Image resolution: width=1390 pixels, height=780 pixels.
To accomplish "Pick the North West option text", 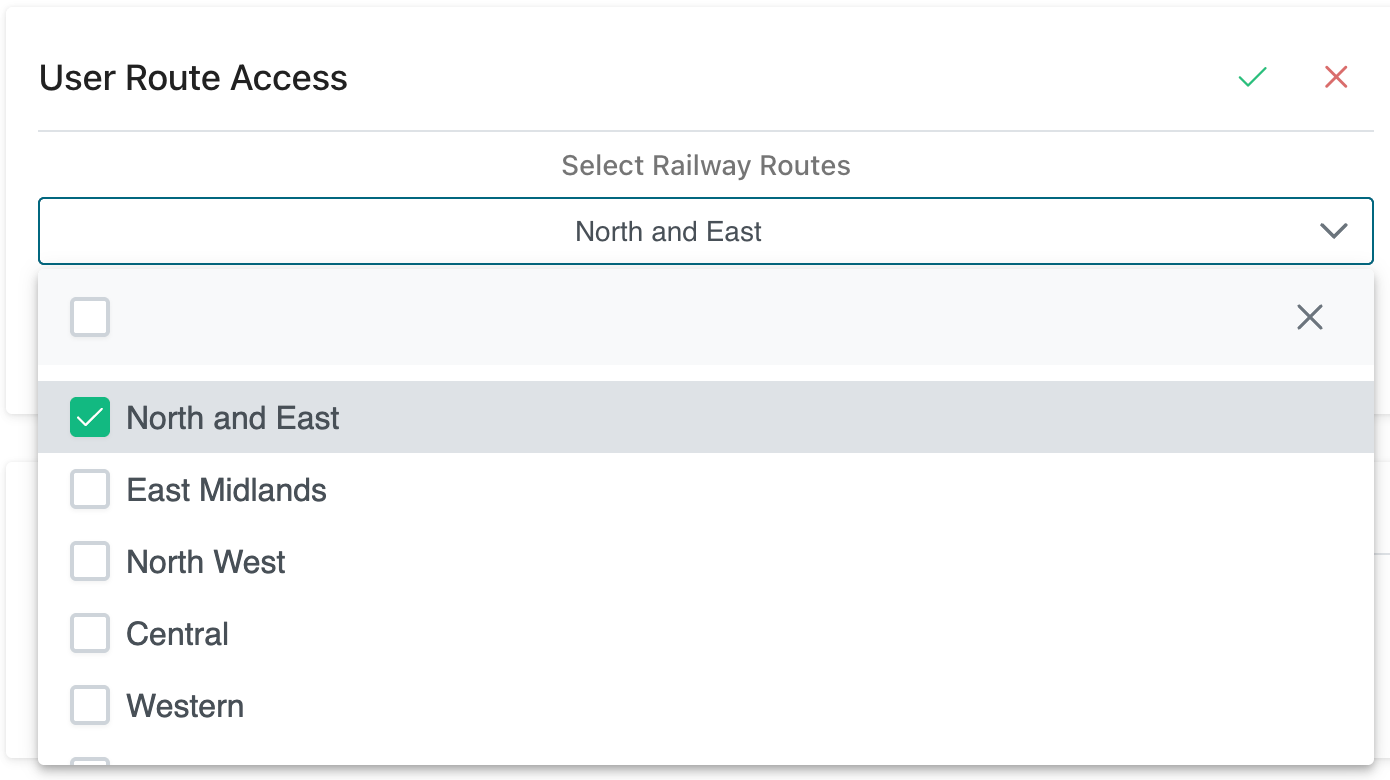I will 206,562.
